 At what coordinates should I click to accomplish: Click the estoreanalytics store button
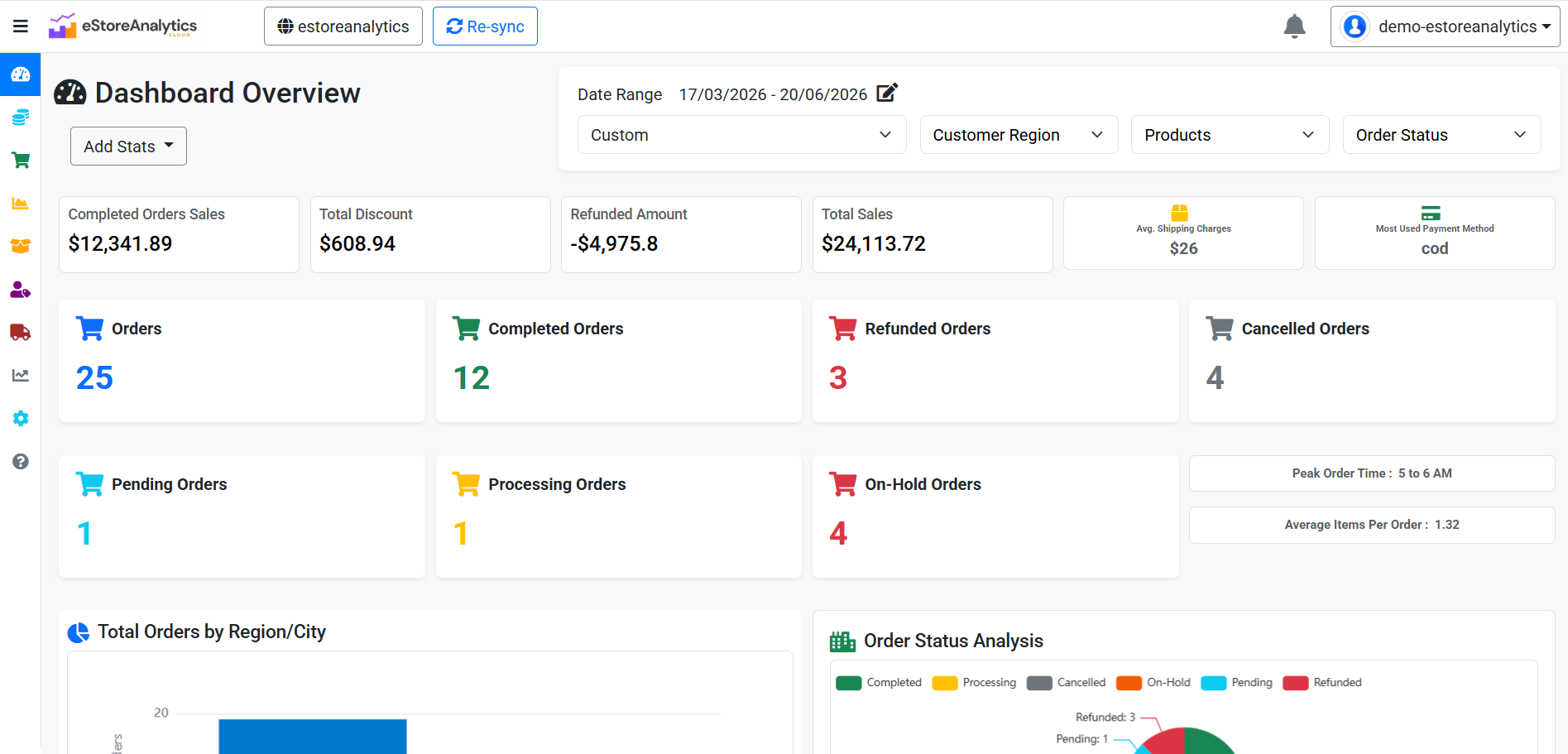coord(343,26)
